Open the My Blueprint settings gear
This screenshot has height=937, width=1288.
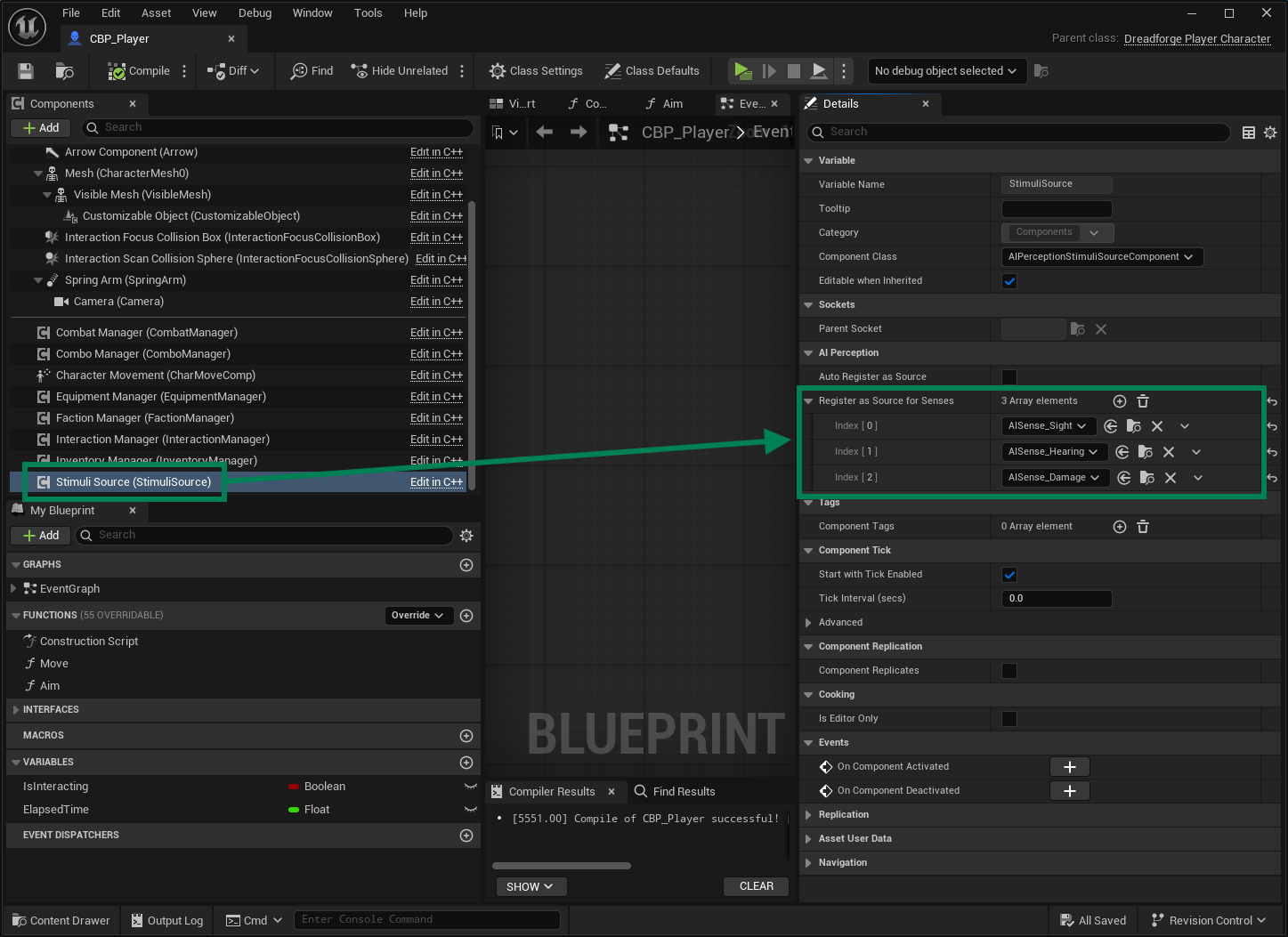[x=466, y=535]
